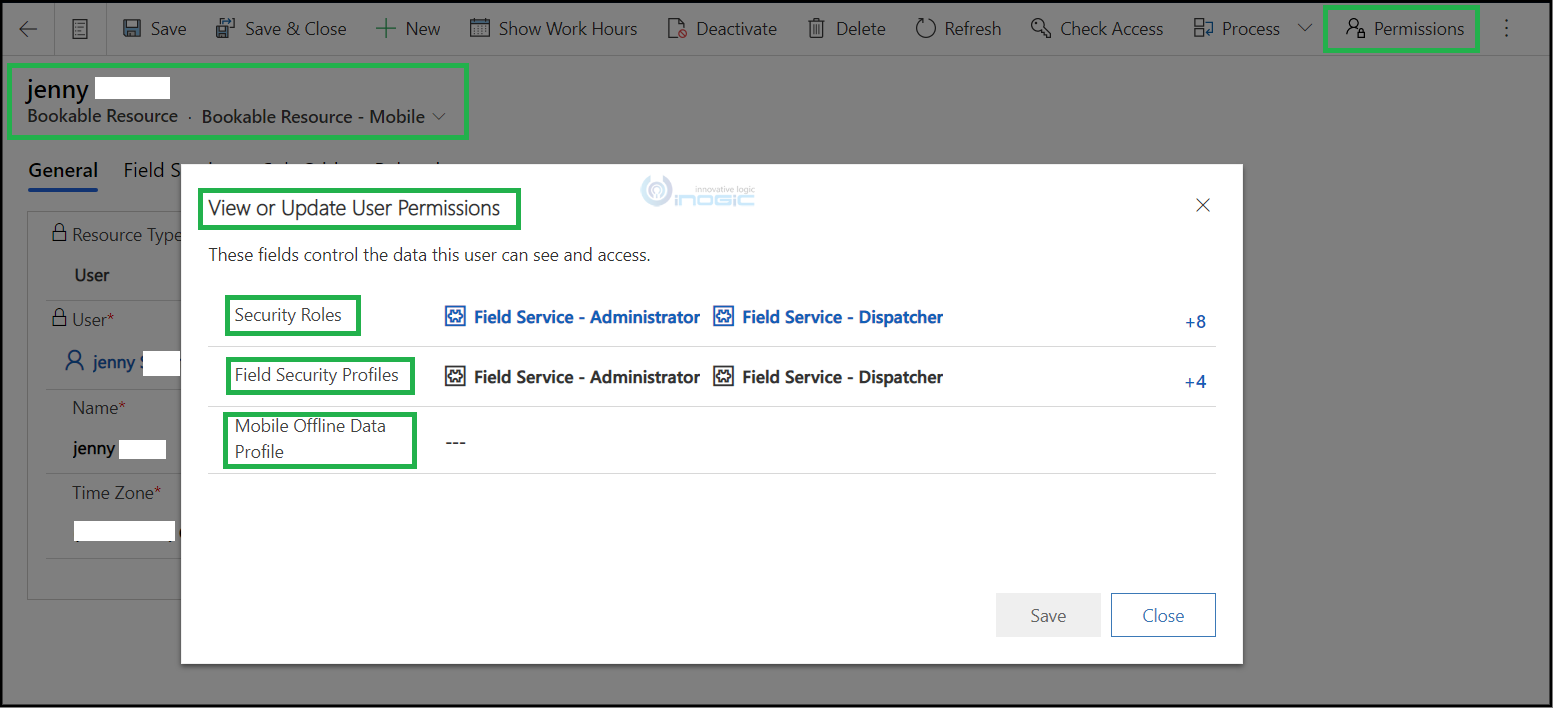Click the Process command
This screenshot has height=708, width=1553.
[x=1237, y=29]
